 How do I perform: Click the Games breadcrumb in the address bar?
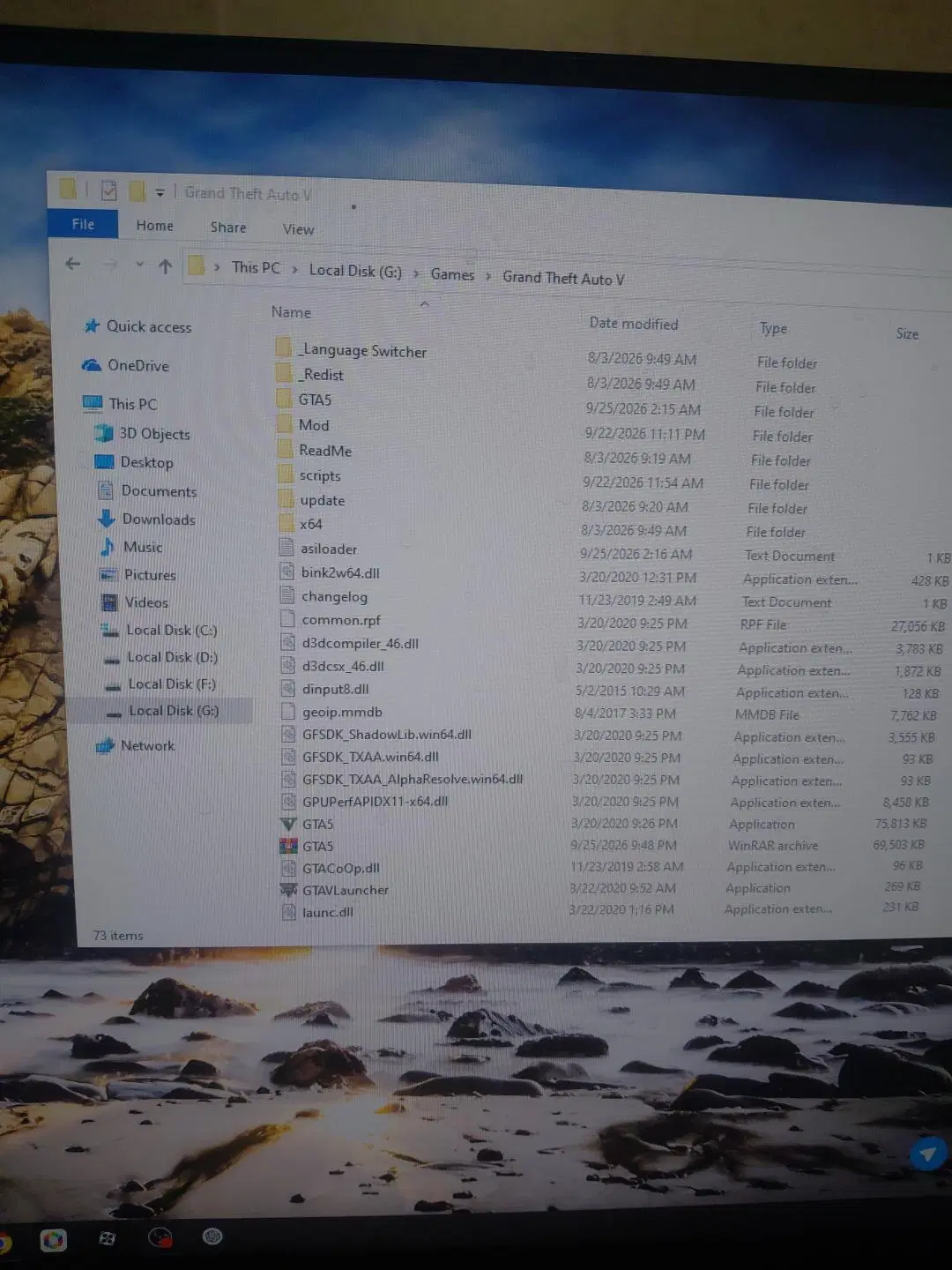[x=452, y=274]
